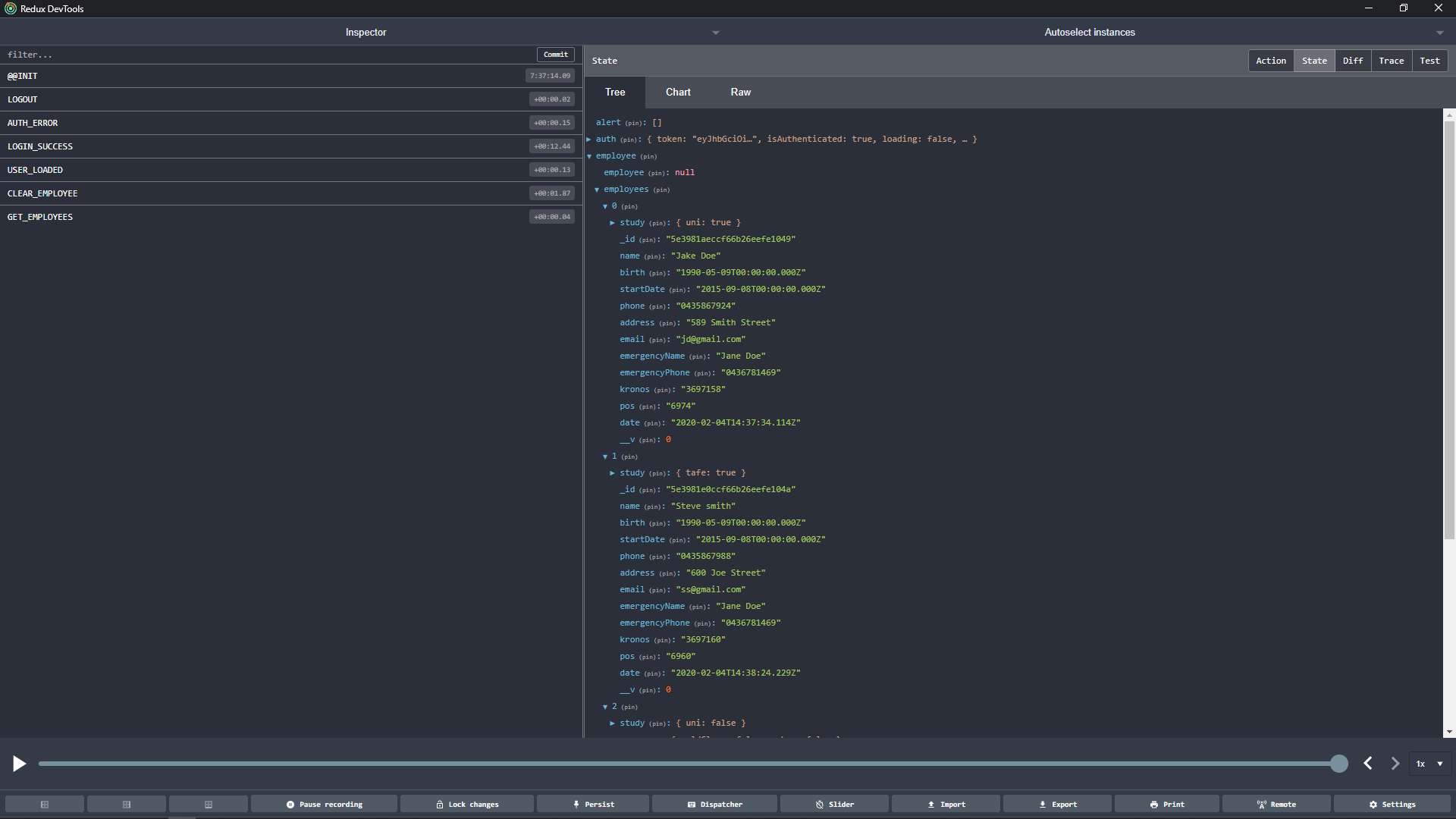
Task: Switch to the Diff view tab
Action: 1352,61
